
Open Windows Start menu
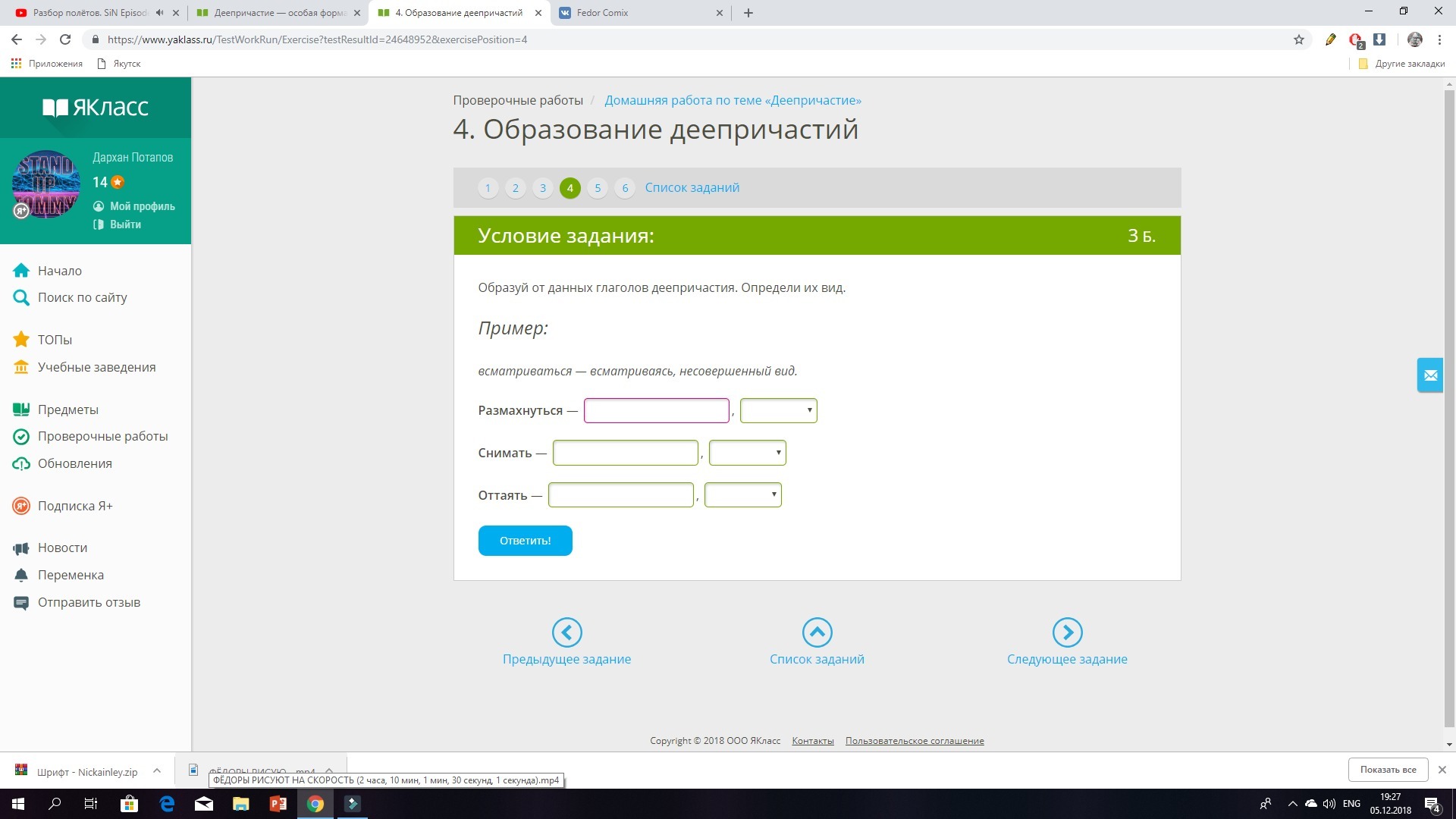(18, 804)
